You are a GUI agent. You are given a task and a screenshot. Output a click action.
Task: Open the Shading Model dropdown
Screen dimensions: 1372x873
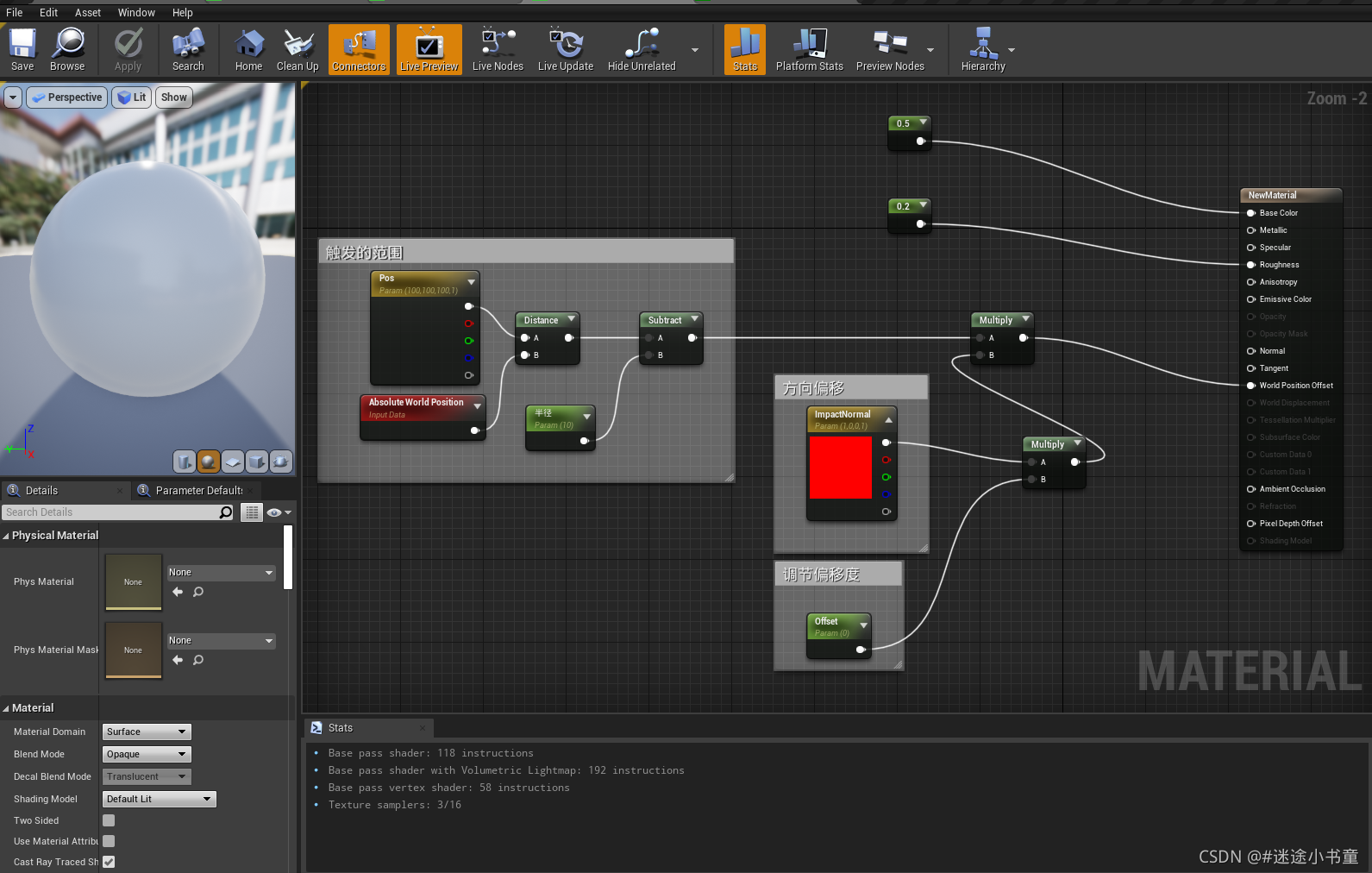click(x=159, y=799)
